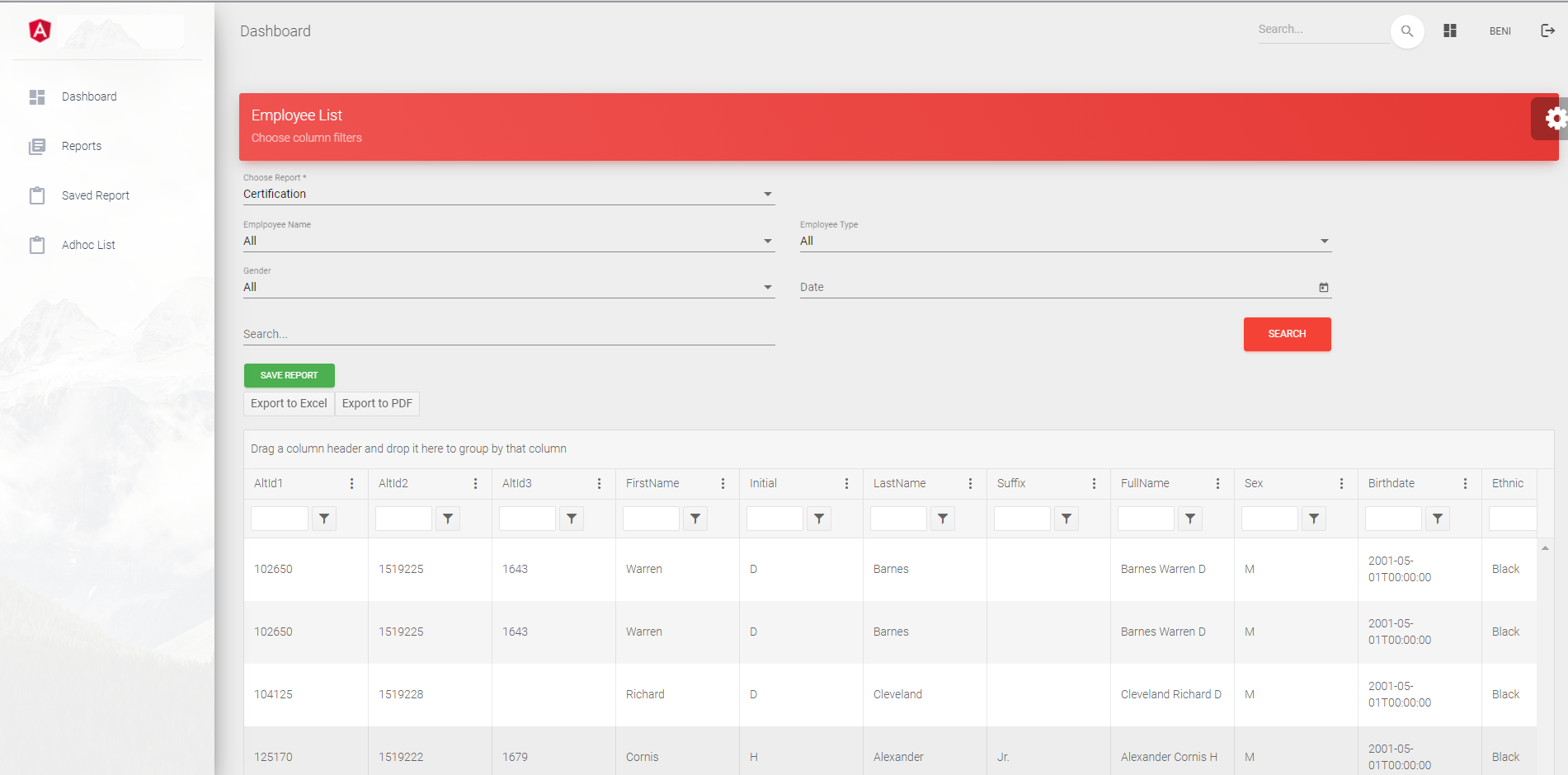Screen dimensions: 1568x775
Task: Open Sex filter operator button
Action: pos(1314,519)
